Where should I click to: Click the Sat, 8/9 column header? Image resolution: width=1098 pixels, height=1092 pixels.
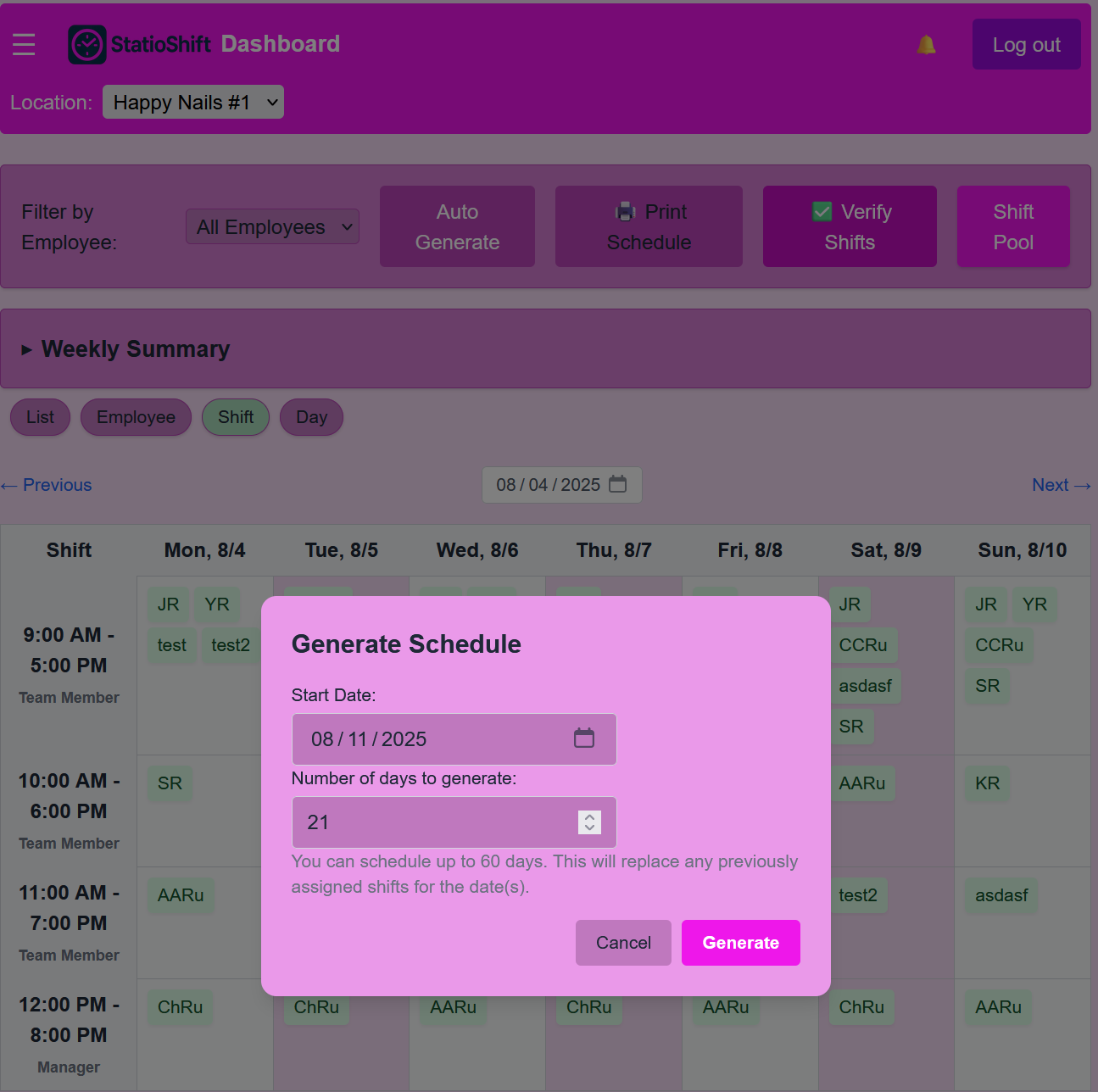pyautogui.click(x=886, y=550)
